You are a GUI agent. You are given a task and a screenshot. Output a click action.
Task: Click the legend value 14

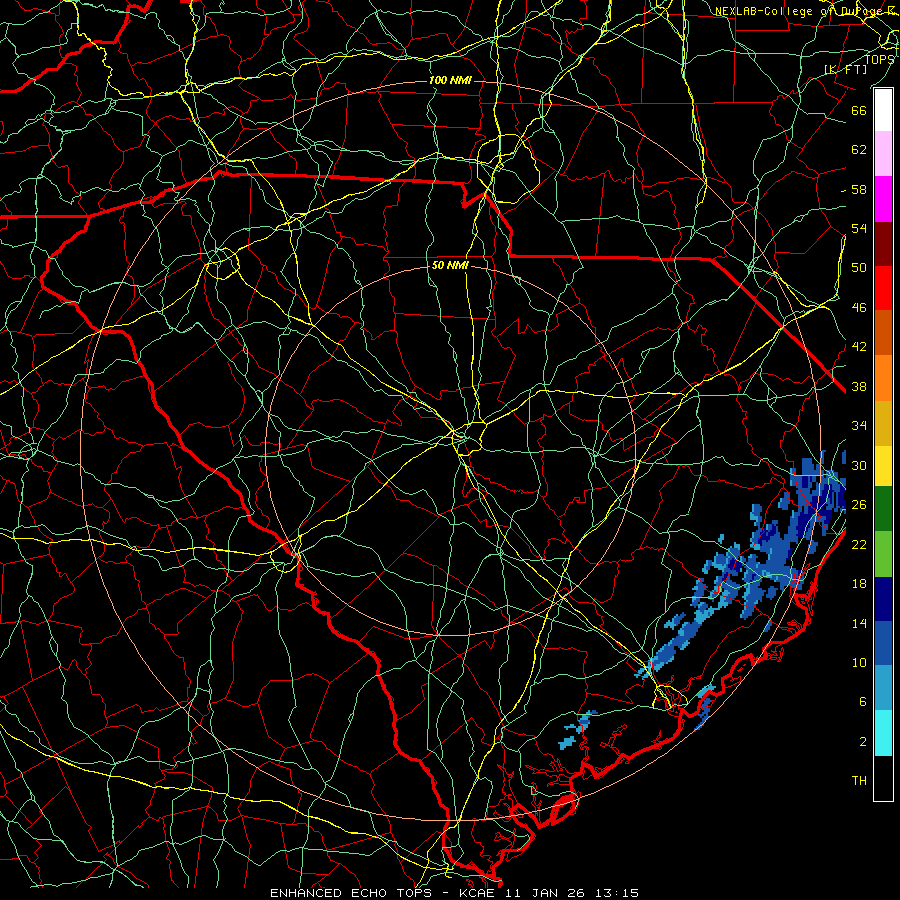tap(859, 623)
